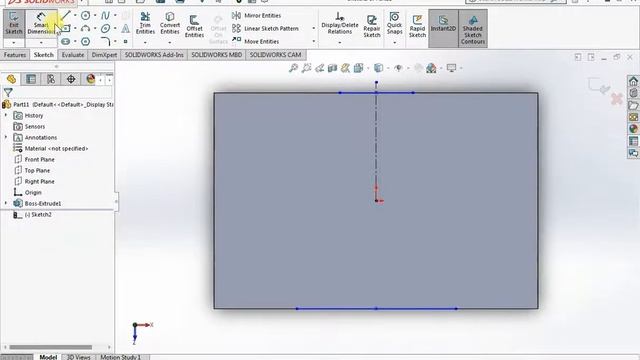Click Move Entities

[x=256, y=42]
